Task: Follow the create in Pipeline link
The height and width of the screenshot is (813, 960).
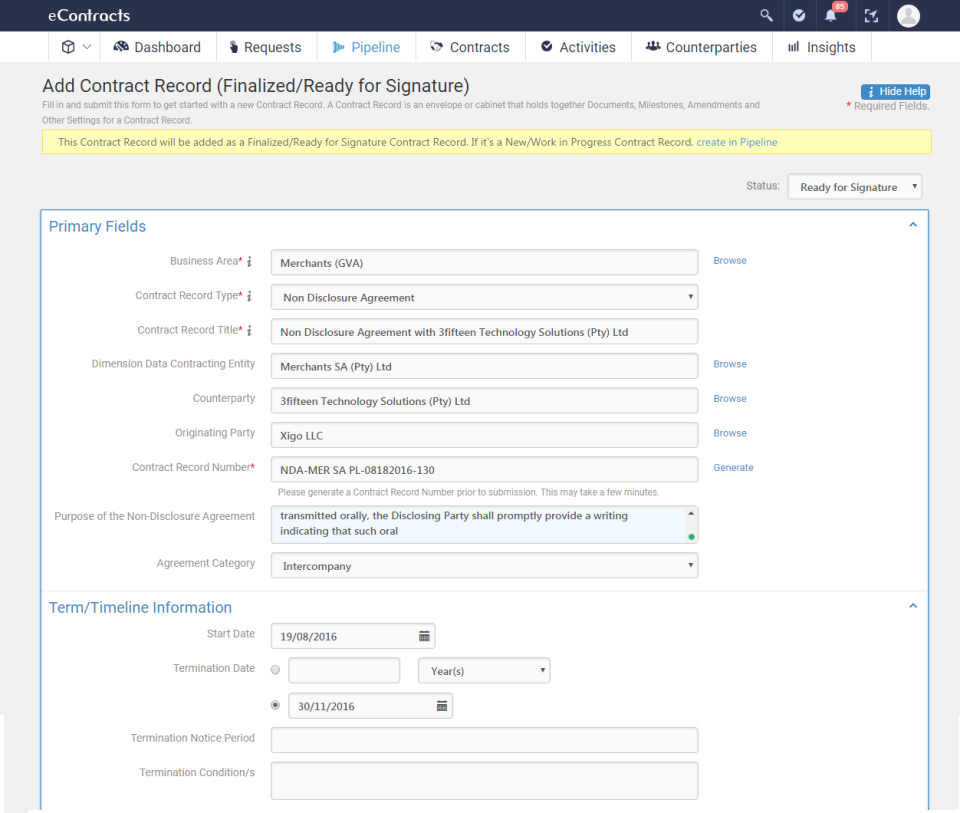Action: pos(737,142)
